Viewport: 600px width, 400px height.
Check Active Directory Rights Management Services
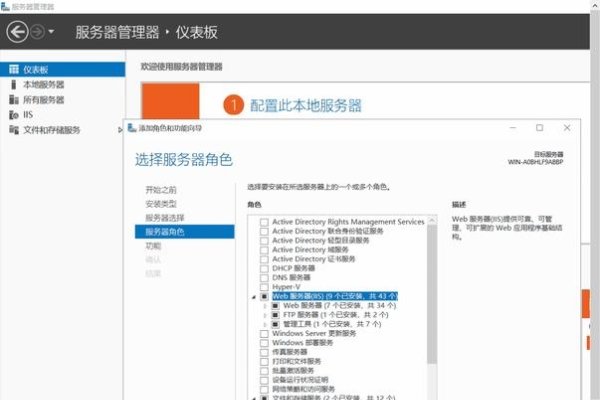click(x=264, y=222)
